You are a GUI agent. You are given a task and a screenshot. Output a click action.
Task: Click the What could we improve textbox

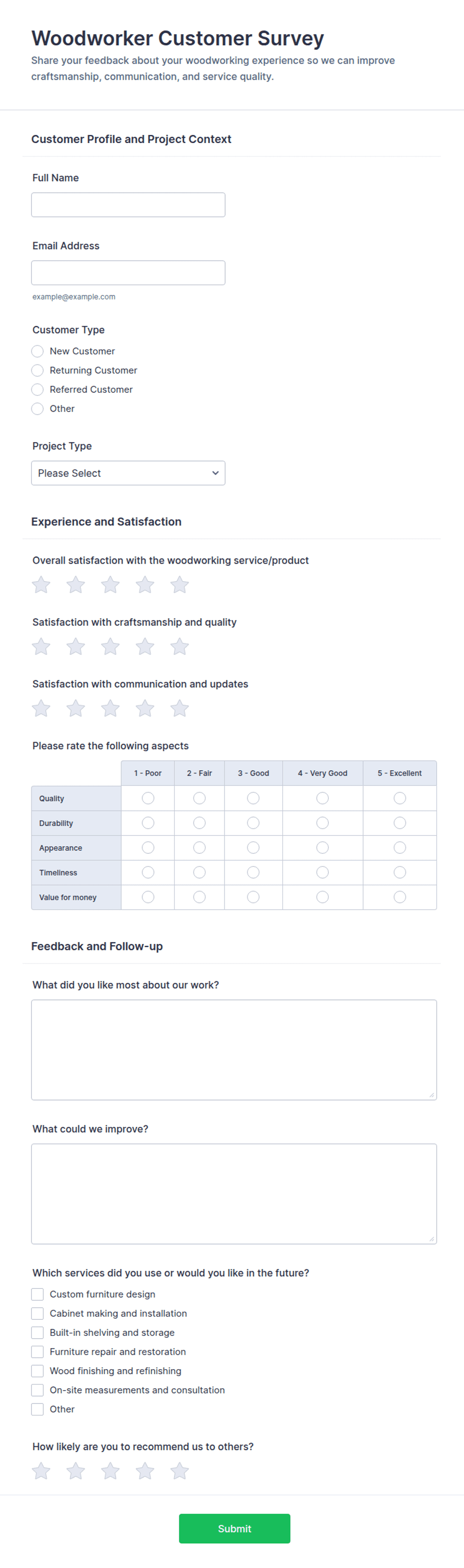pyautogui.click(x=234, y=1194)
